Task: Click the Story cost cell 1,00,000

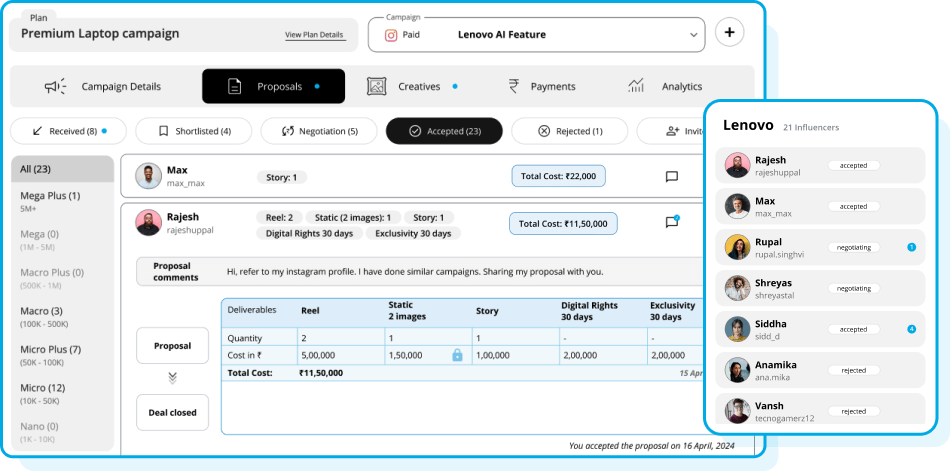Action: click(515, 355)
